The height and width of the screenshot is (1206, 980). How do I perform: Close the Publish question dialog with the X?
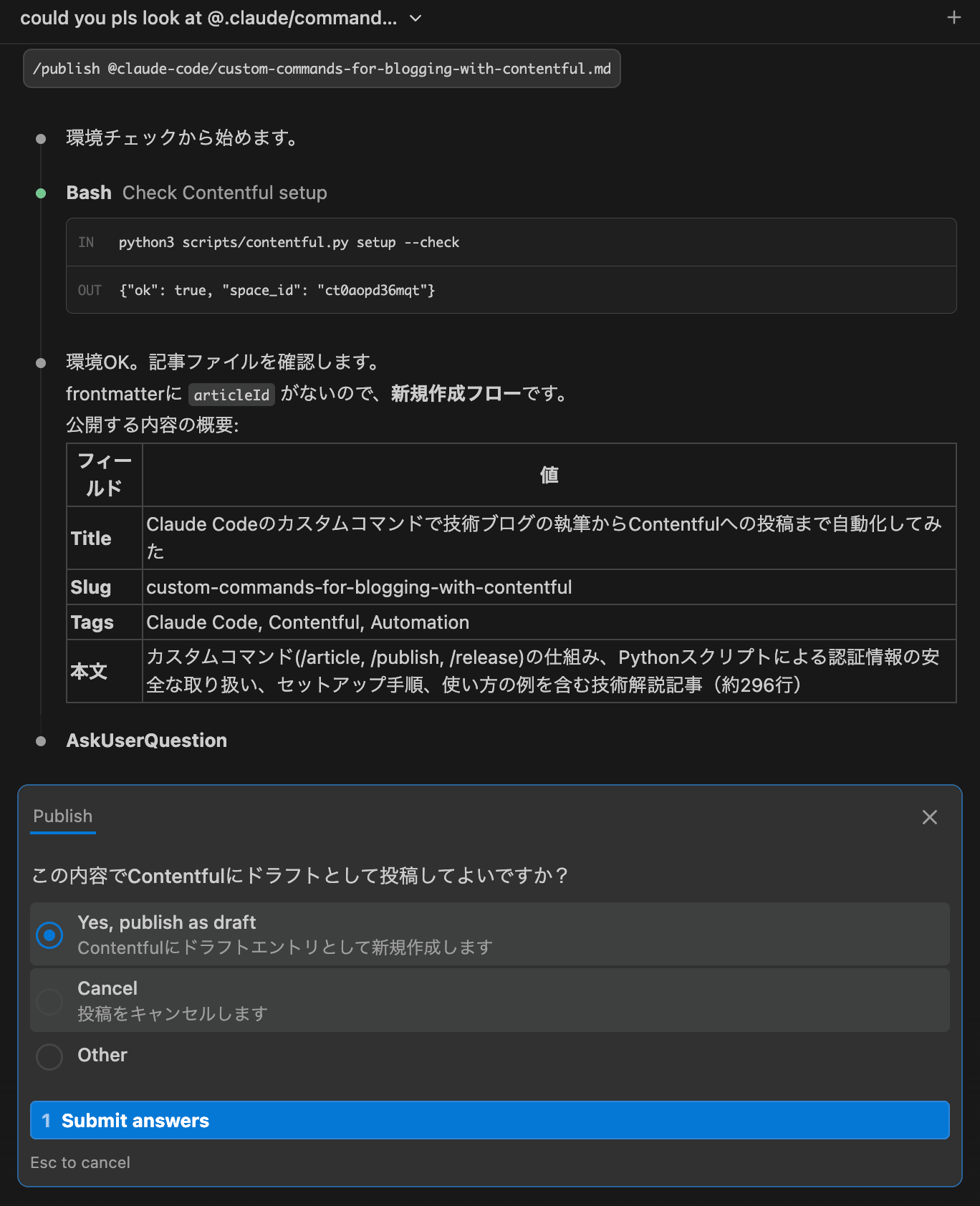930,817
